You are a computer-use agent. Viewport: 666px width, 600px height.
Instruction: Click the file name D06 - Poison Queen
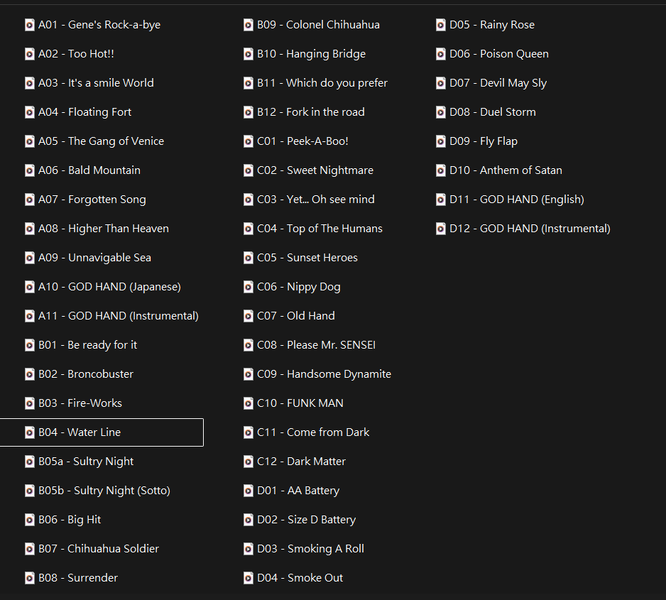pyautogui.click(x=499, y=54)
